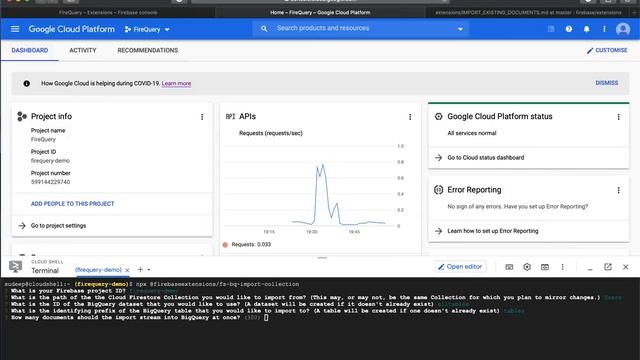Open the Help question mark menu

569,29
